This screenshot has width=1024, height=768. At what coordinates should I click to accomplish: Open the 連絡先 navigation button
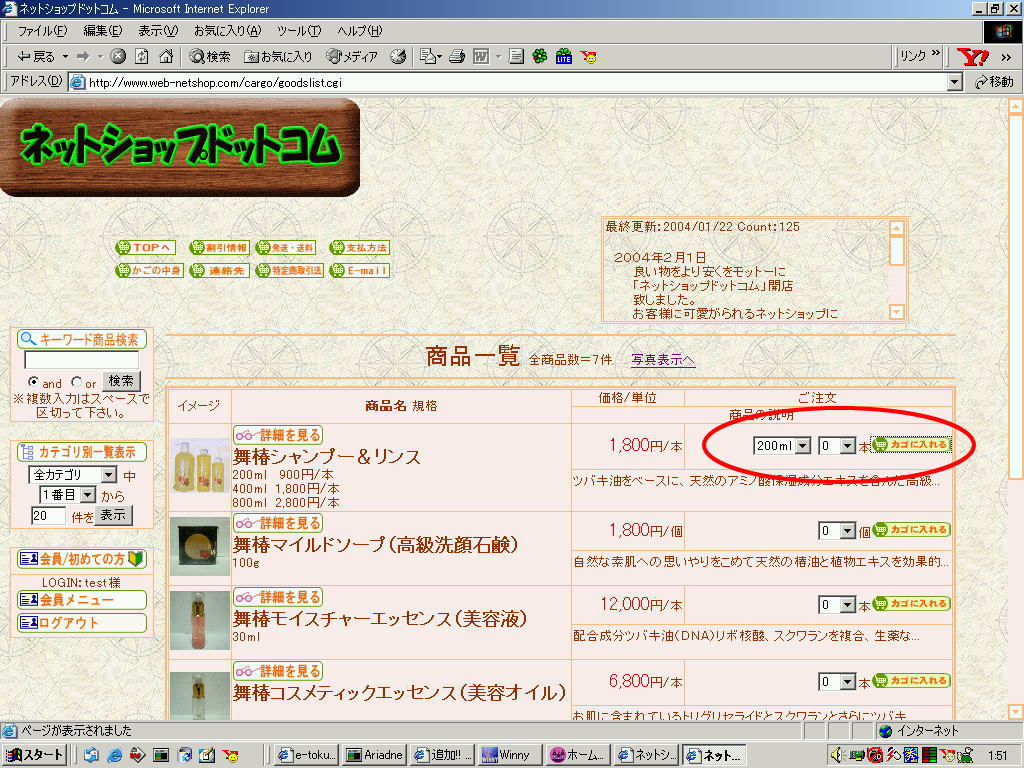(219, 270)
